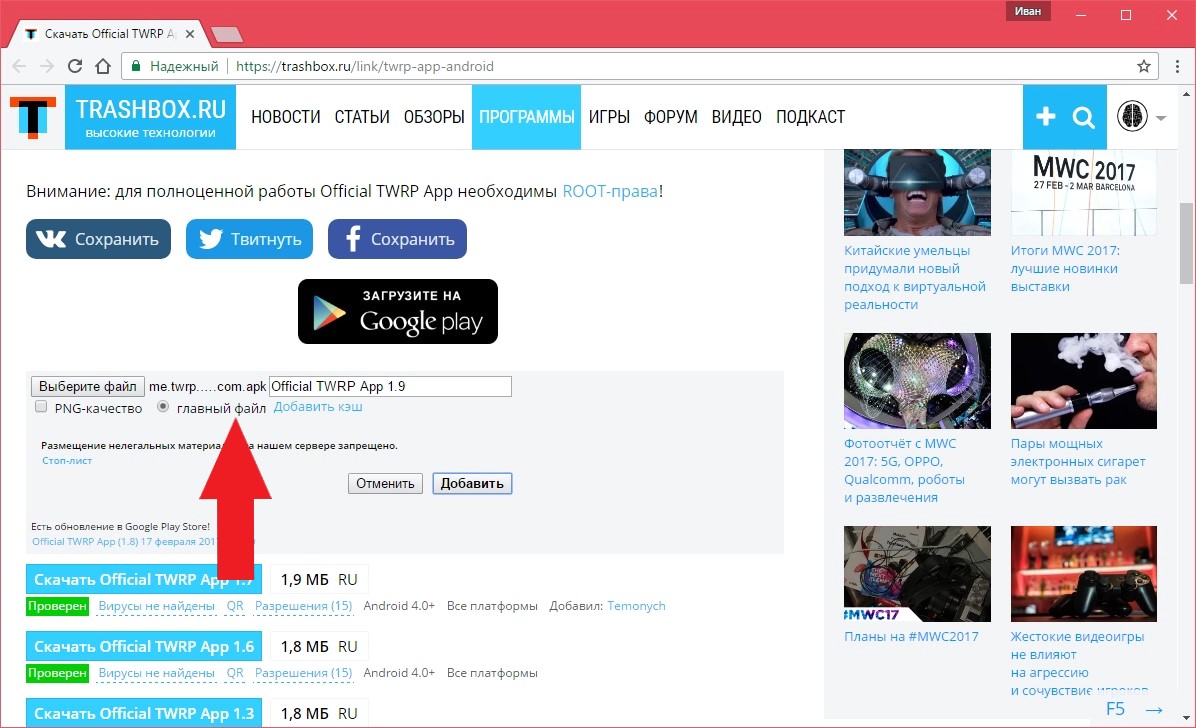Open the ПОДКАСТ menu section
The width and height of the screenshot is (1196, 728).
(x=810, y=117)
